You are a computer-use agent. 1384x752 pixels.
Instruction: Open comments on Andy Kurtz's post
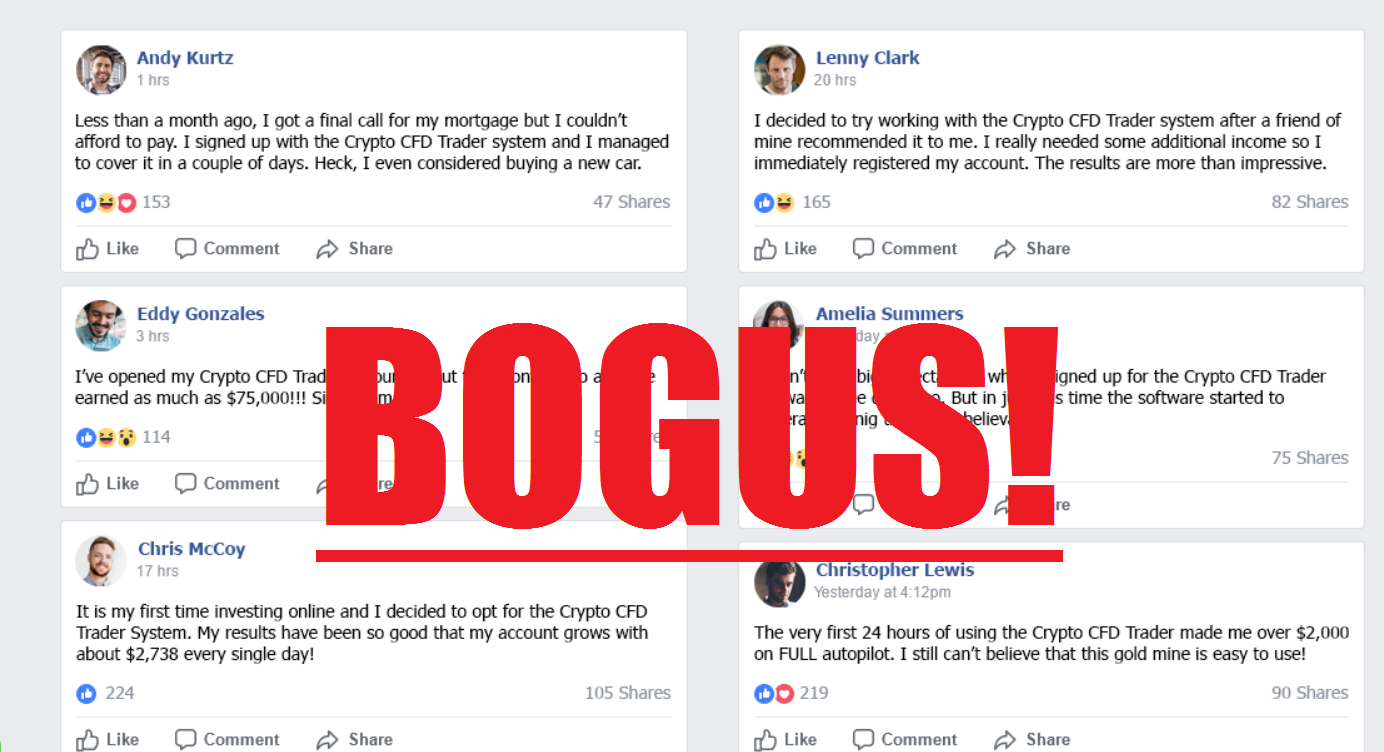pyautogui.click(x=227, y=249)
